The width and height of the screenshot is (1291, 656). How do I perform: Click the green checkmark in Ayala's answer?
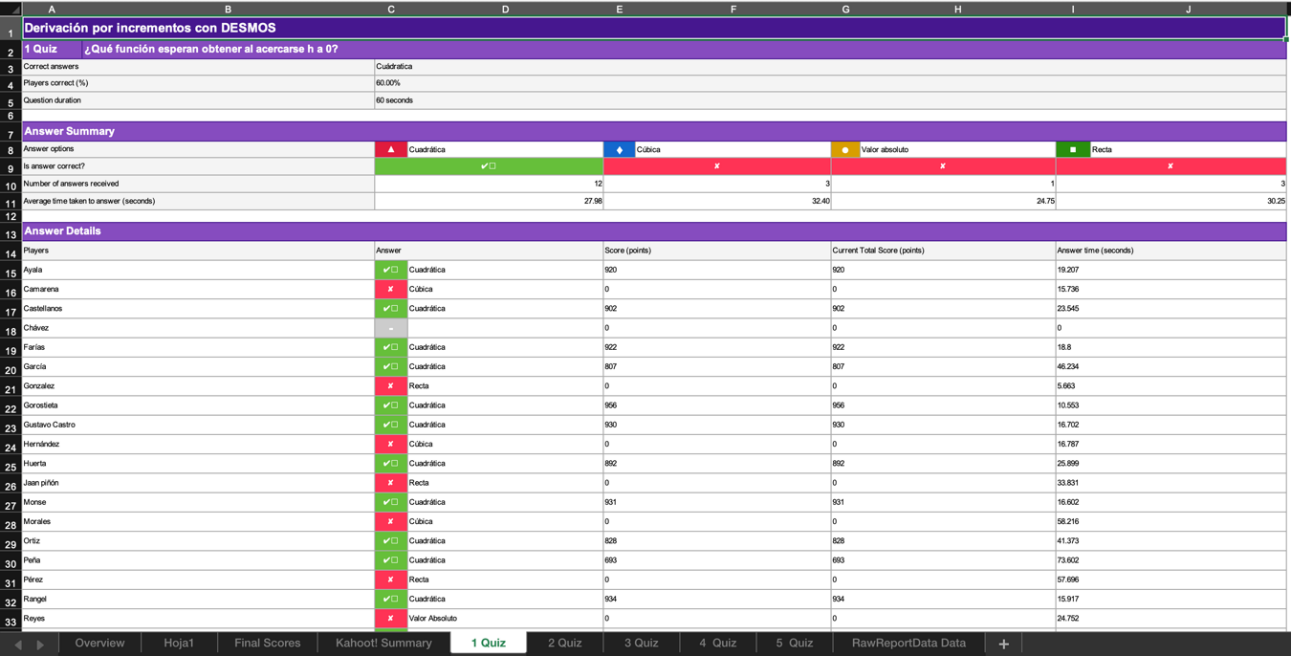pyautogui.click(x=390, y=270)
